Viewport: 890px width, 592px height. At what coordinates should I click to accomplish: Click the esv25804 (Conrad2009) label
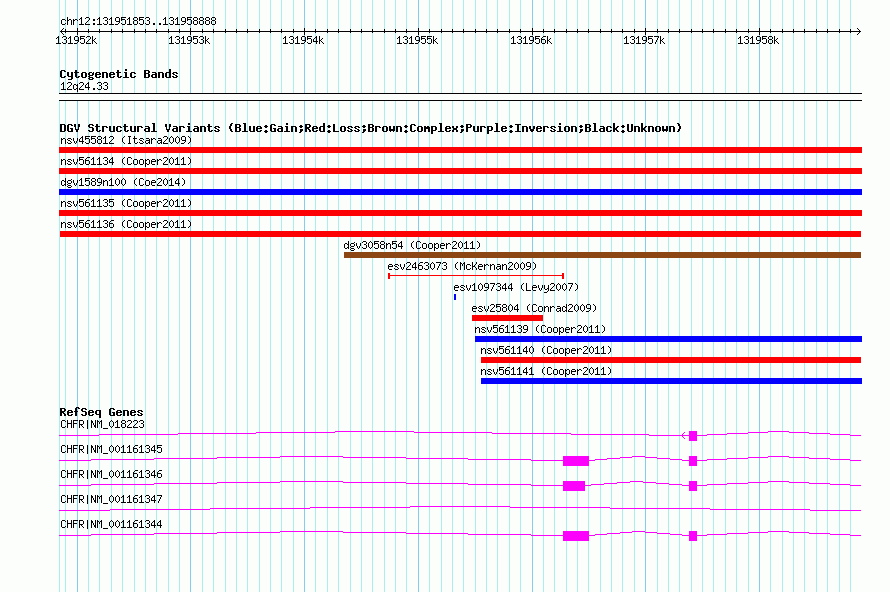[x=534, y=308]
